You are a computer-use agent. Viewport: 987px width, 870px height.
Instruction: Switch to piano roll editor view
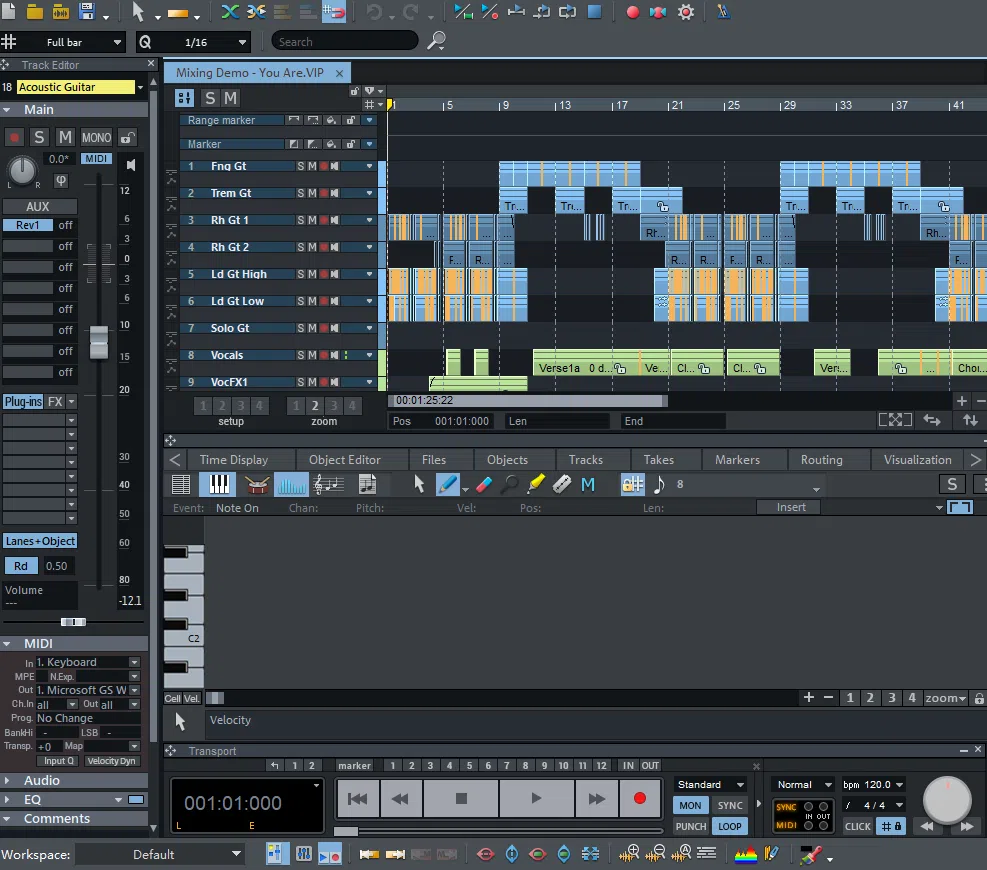218,485
